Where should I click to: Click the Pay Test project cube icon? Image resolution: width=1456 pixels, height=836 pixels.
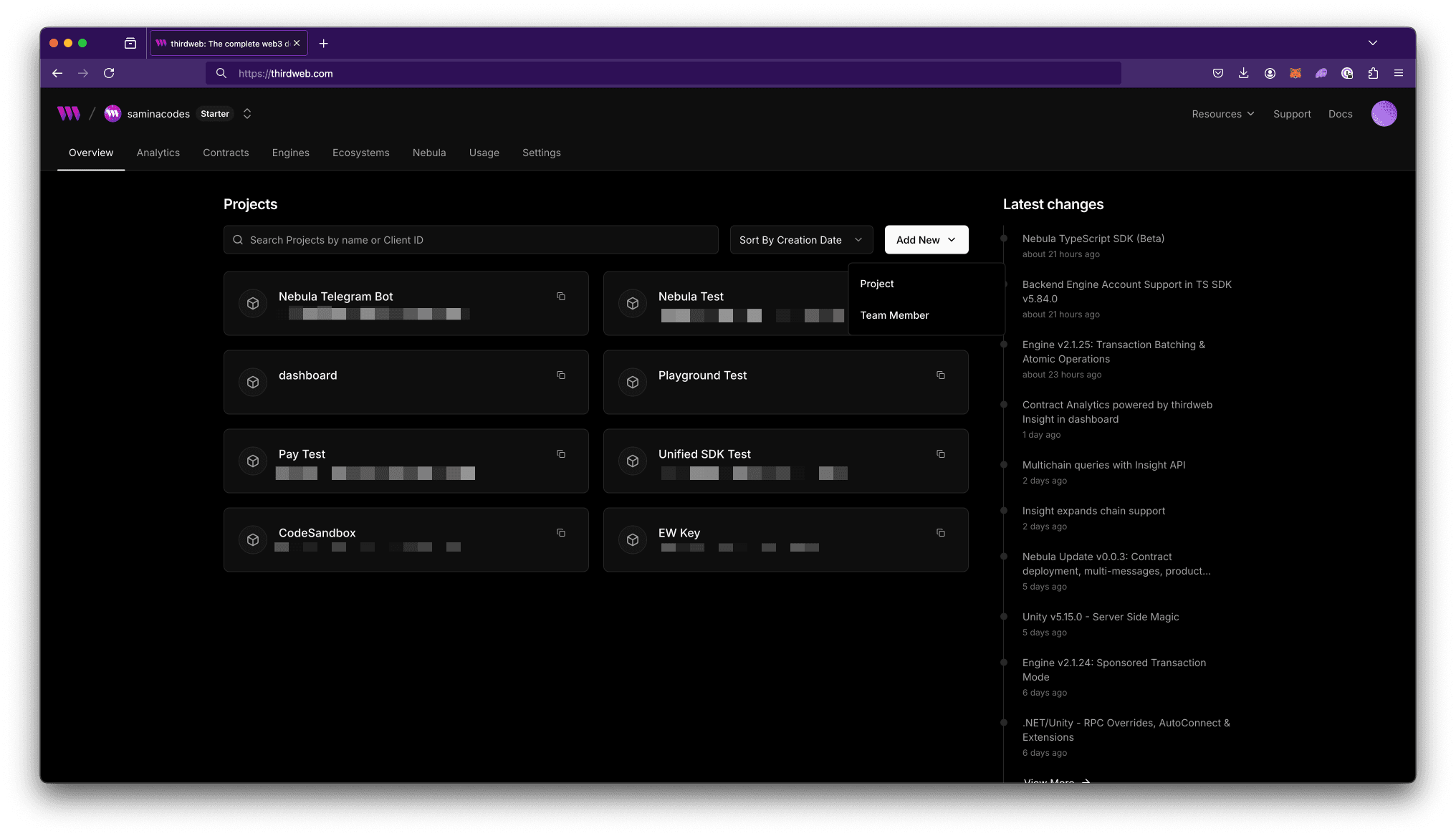click(x=252, y=461)
